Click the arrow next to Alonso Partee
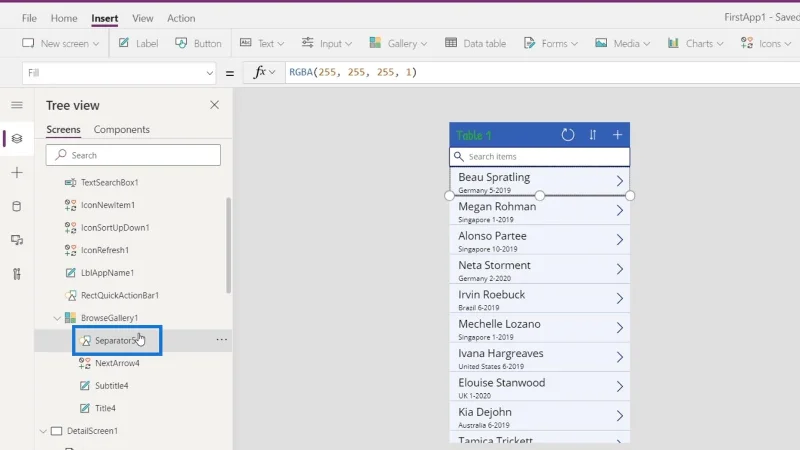 pyautogui.click(x=619, y=239)
